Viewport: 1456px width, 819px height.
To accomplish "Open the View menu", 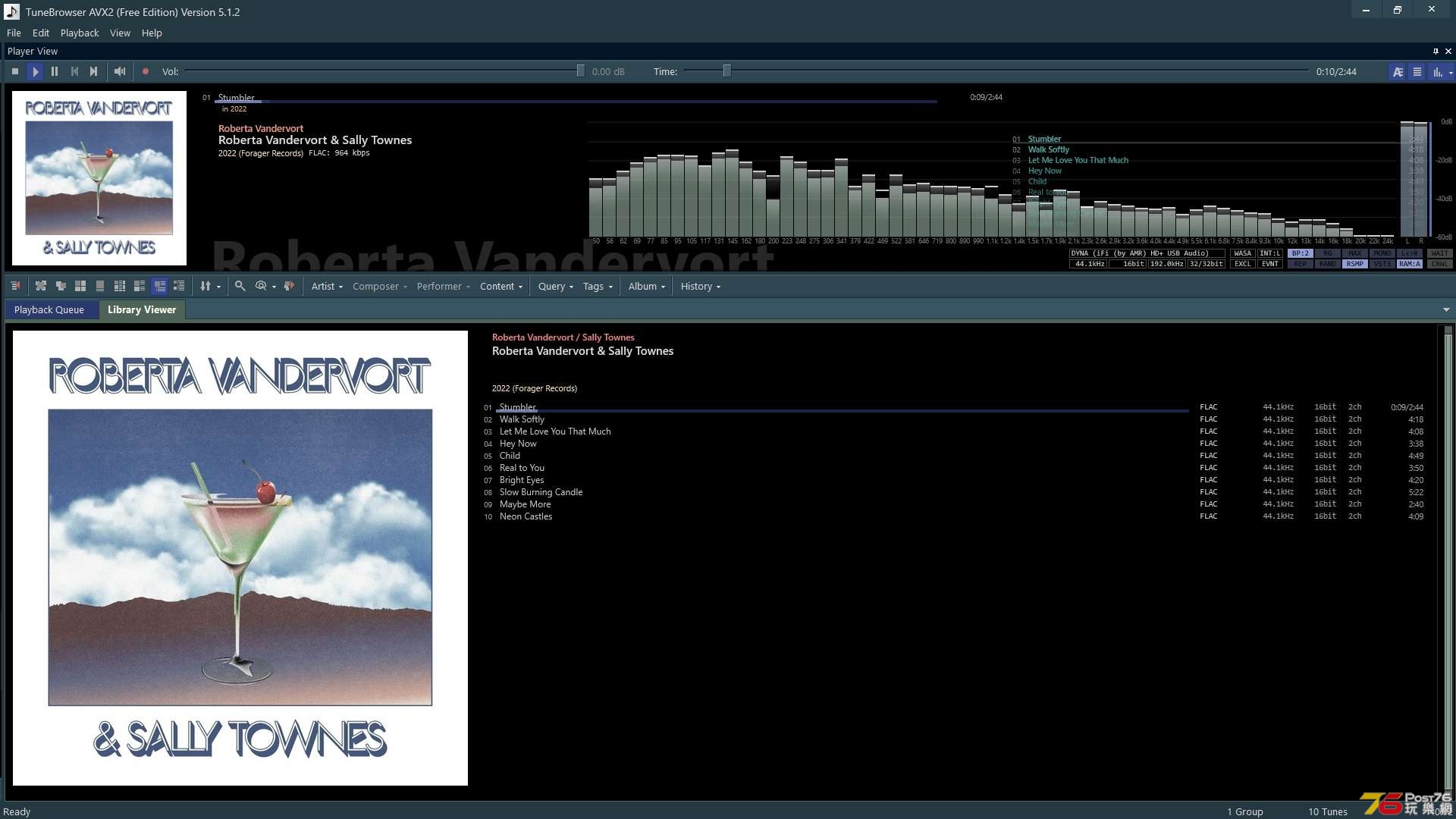I will [120, 33].
